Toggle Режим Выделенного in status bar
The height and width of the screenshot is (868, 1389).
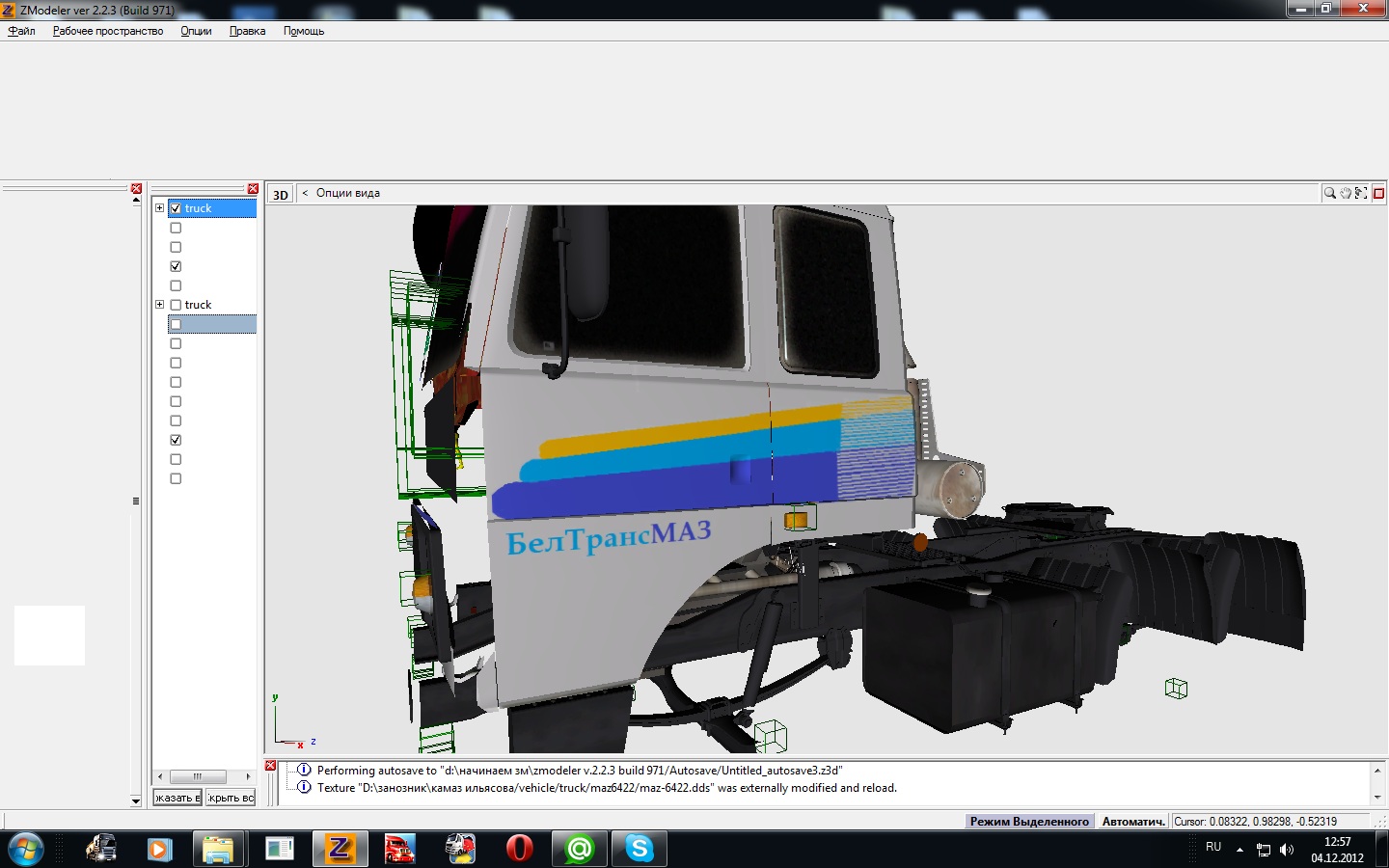coord(1029,822)
